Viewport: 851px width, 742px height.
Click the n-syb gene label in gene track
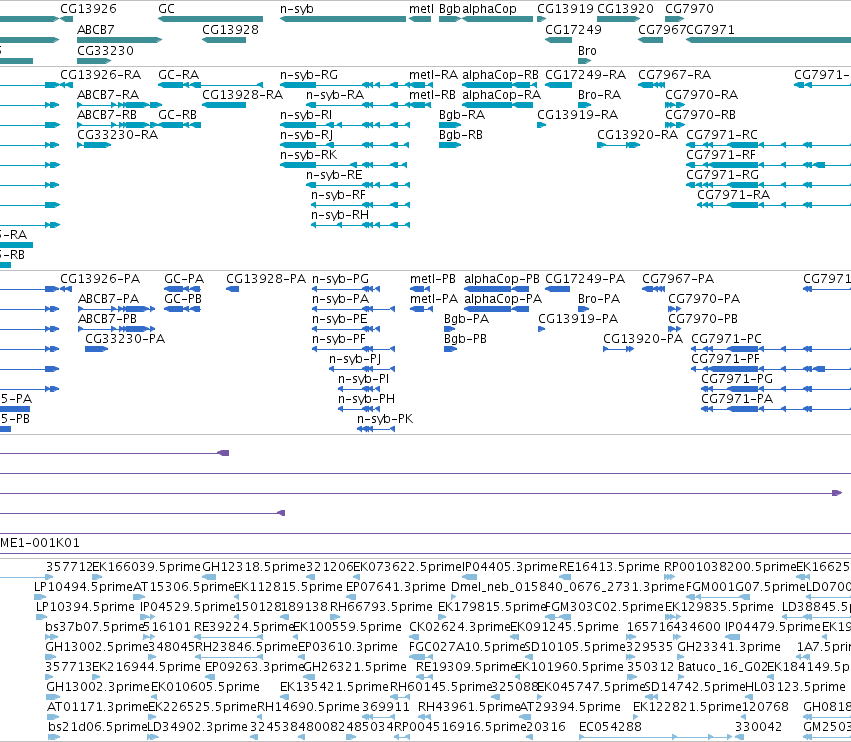[x=296, y=9]
